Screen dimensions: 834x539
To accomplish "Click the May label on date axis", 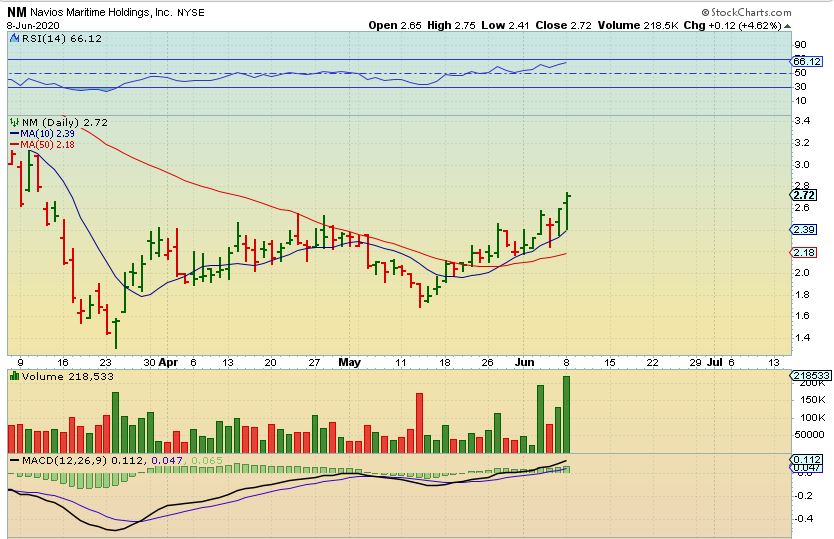I will [349, 362].
